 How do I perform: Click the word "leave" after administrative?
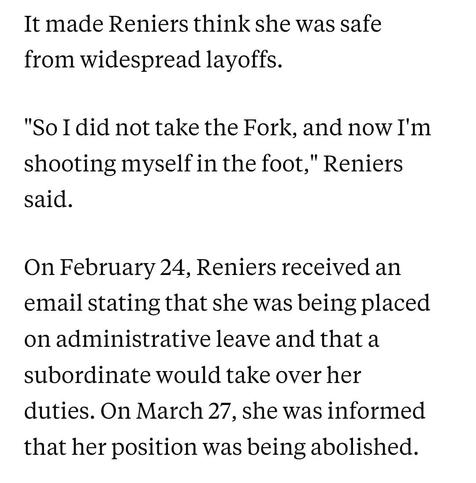[243, 339]
